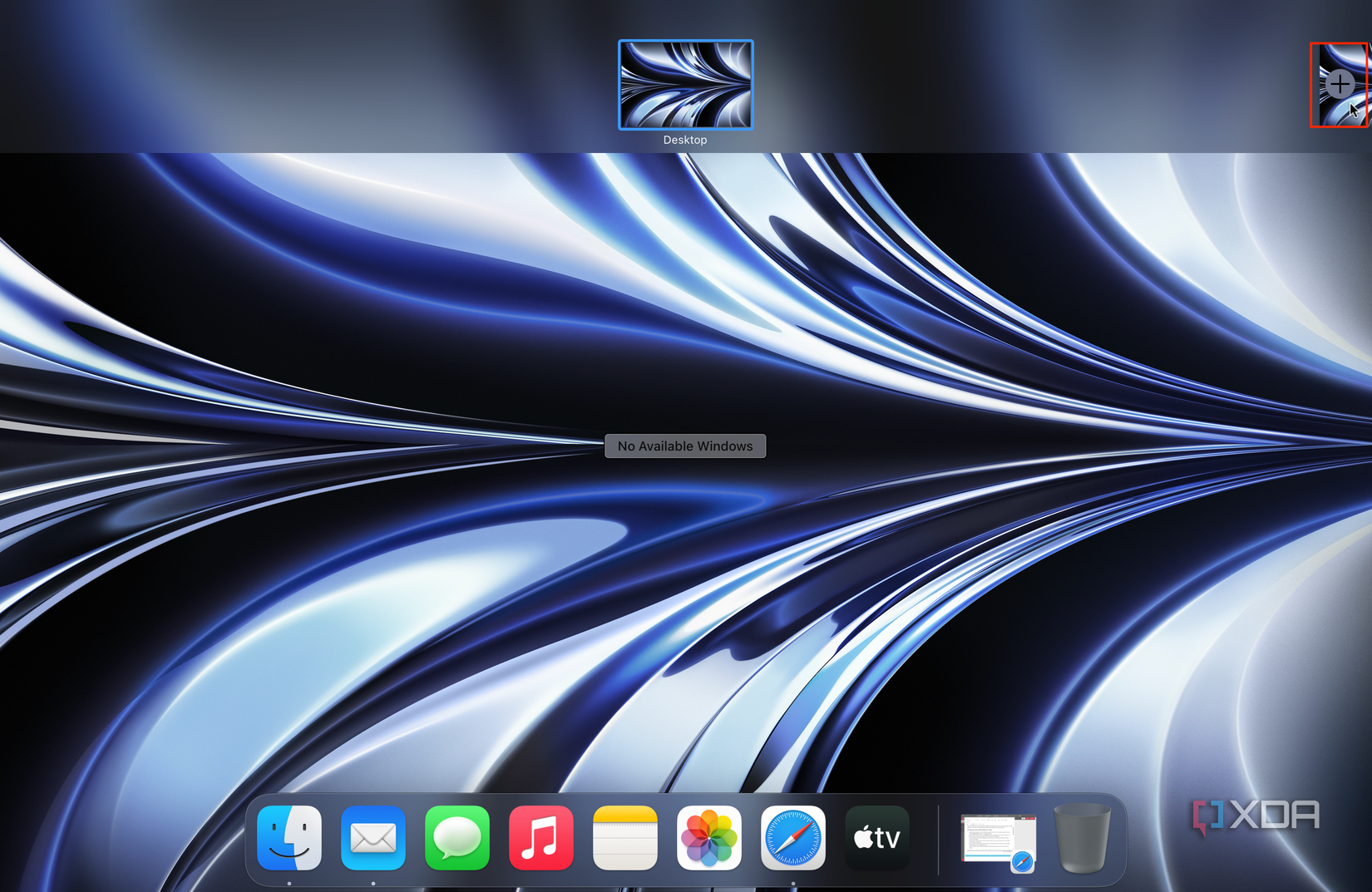
Task: Launch Safari
Action: pos(792,838)
